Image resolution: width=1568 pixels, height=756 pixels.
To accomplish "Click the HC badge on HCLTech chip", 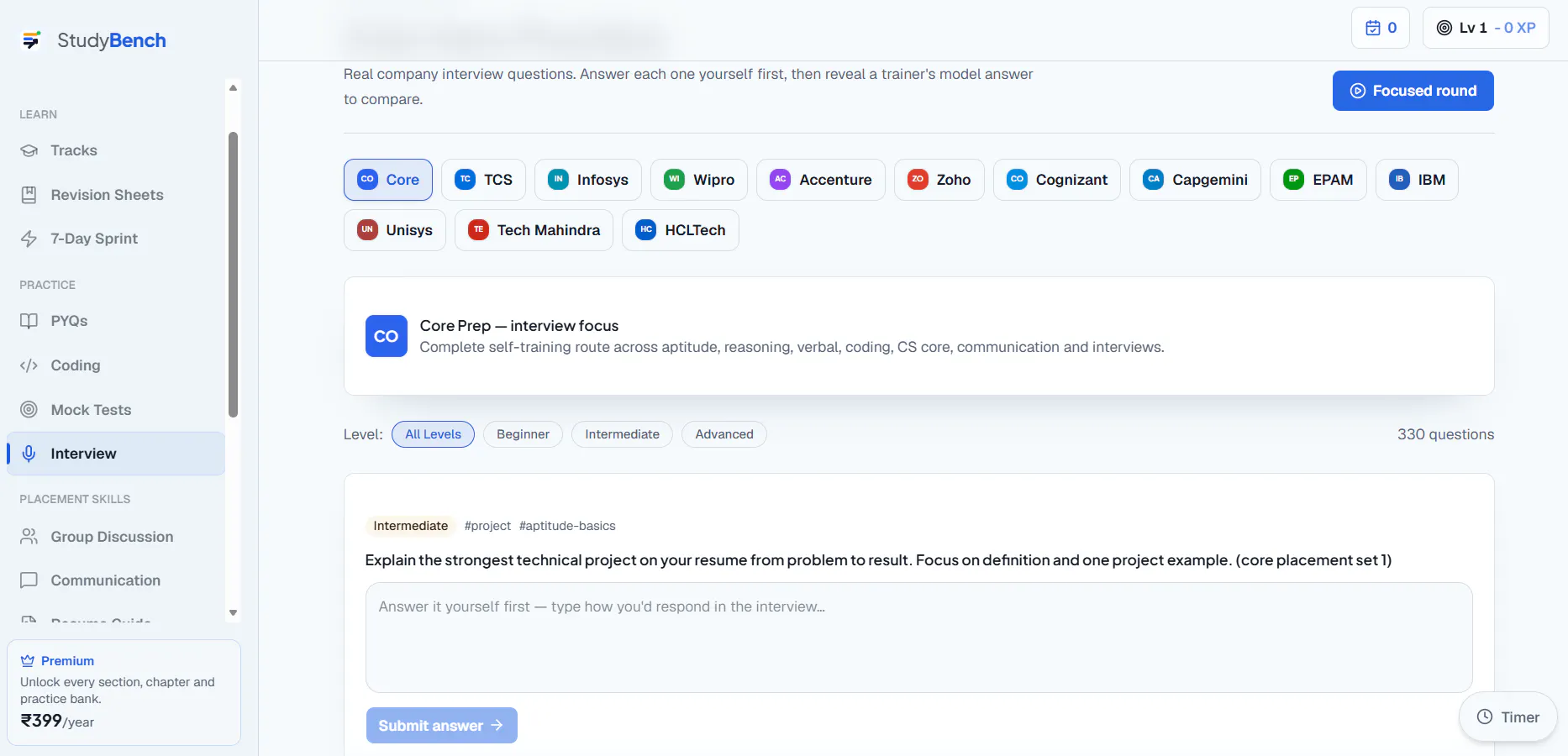I will (x=646, y=230).
